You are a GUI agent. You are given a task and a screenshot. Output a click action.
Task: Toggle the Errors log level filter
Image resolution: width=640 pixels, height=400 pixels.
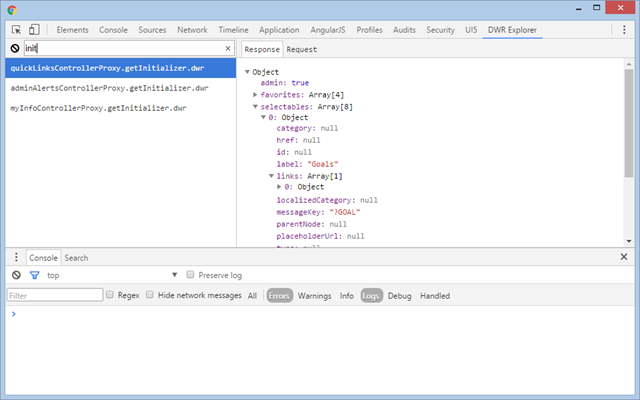tap(279, 295)
